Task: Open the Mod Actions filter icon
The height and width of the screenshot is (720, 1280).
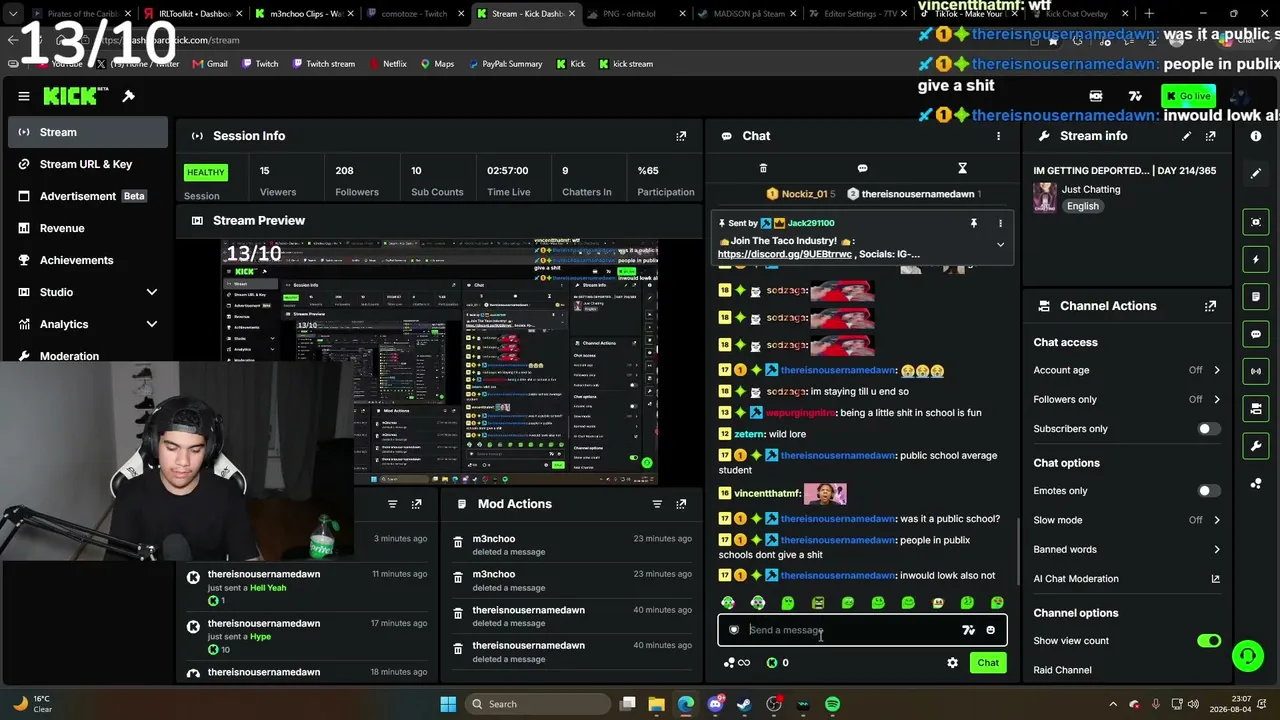Action: pos(657,504)
